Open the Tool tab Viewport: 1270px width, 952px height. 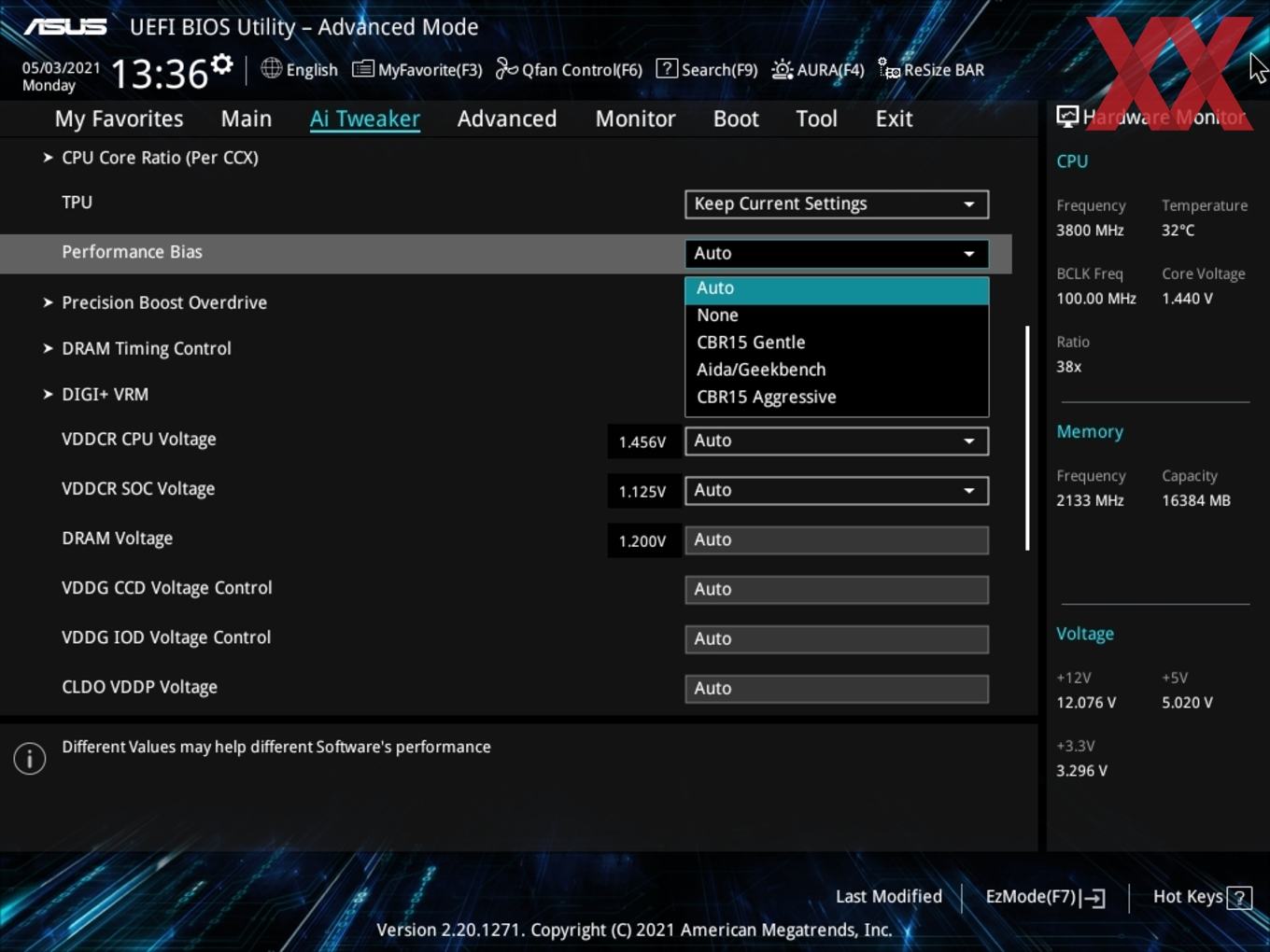816,119
